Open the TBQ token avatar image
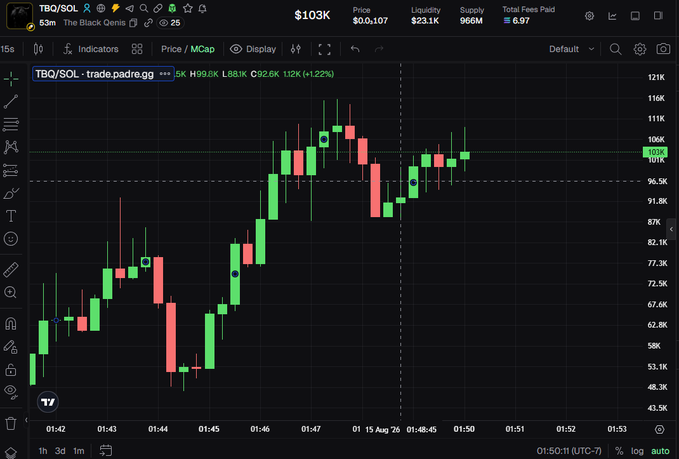The height and width of the screenshot is (459, 679). point(19,16)
